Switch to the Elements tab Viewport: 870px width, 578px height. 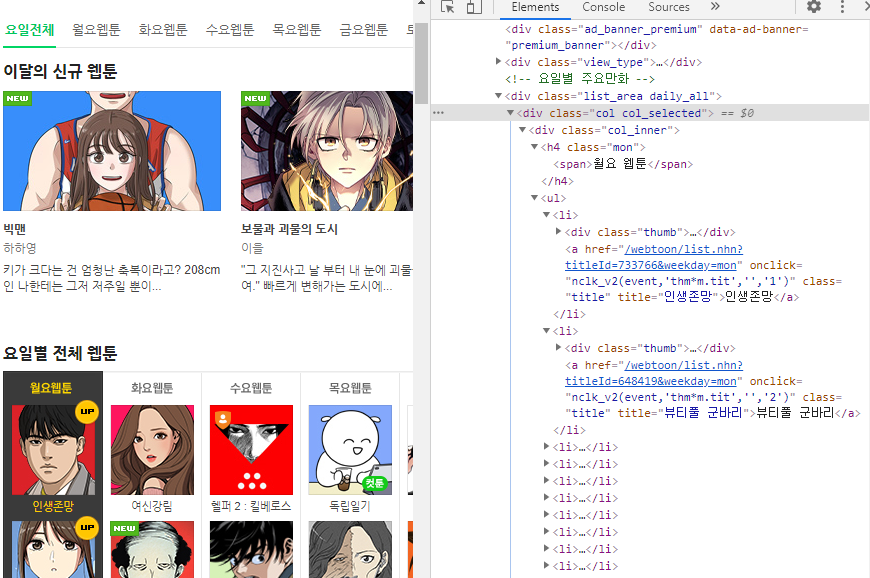click(535, 7)
